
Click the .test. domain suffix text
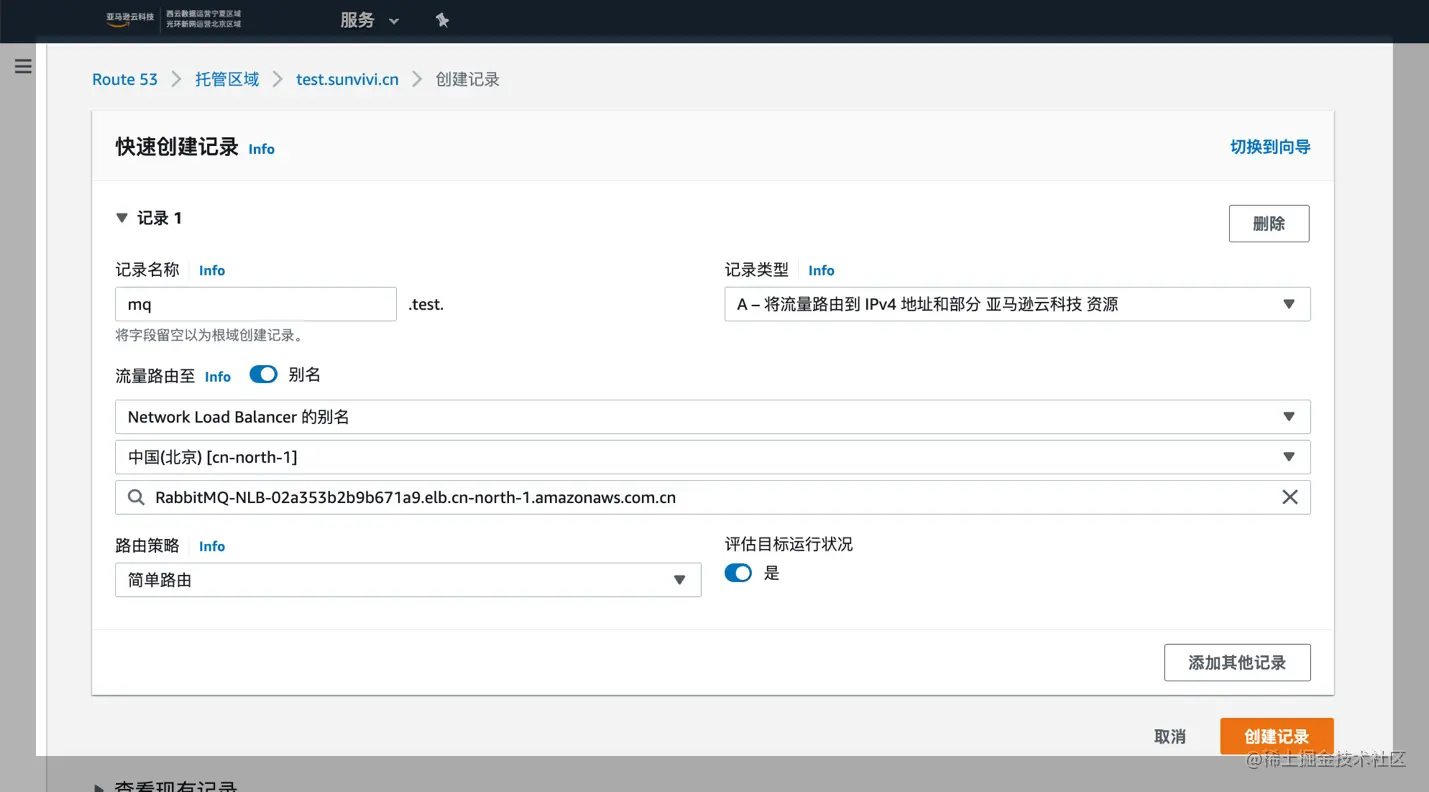[x=426, y=304]
